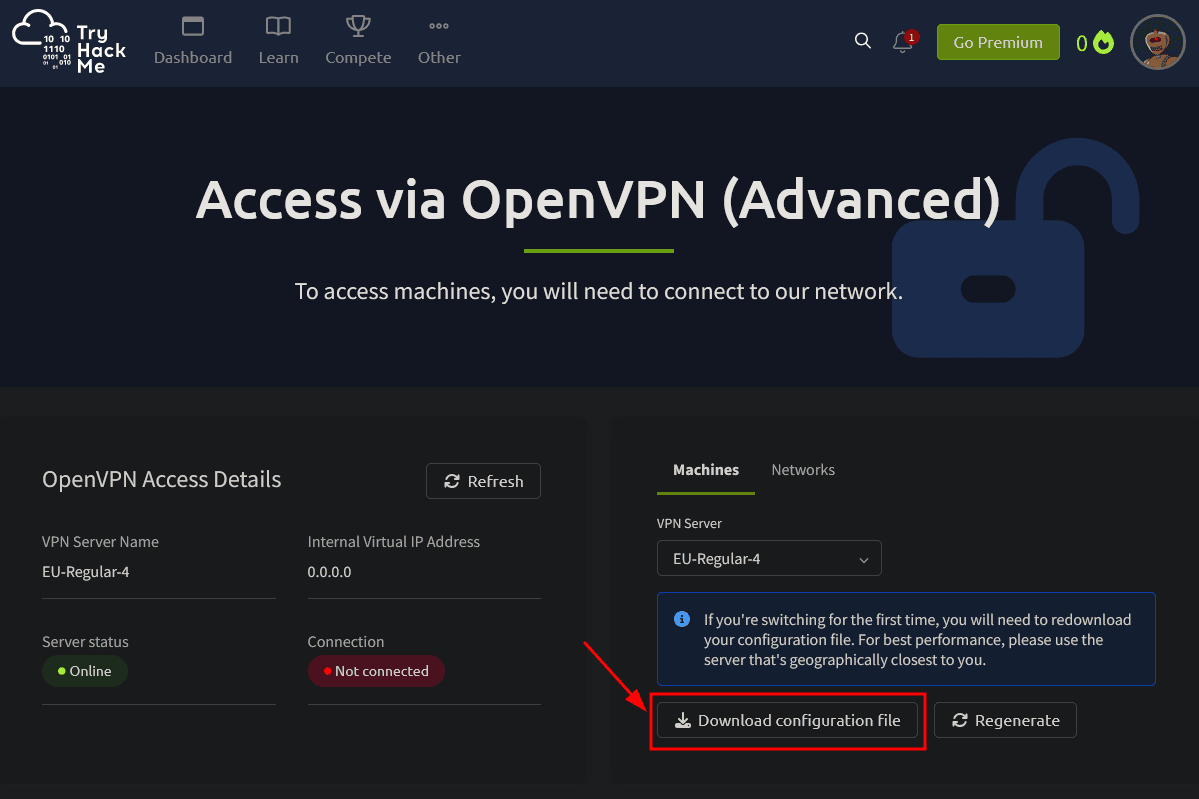Click the streak flame icon

click(x=1103, y=43)
